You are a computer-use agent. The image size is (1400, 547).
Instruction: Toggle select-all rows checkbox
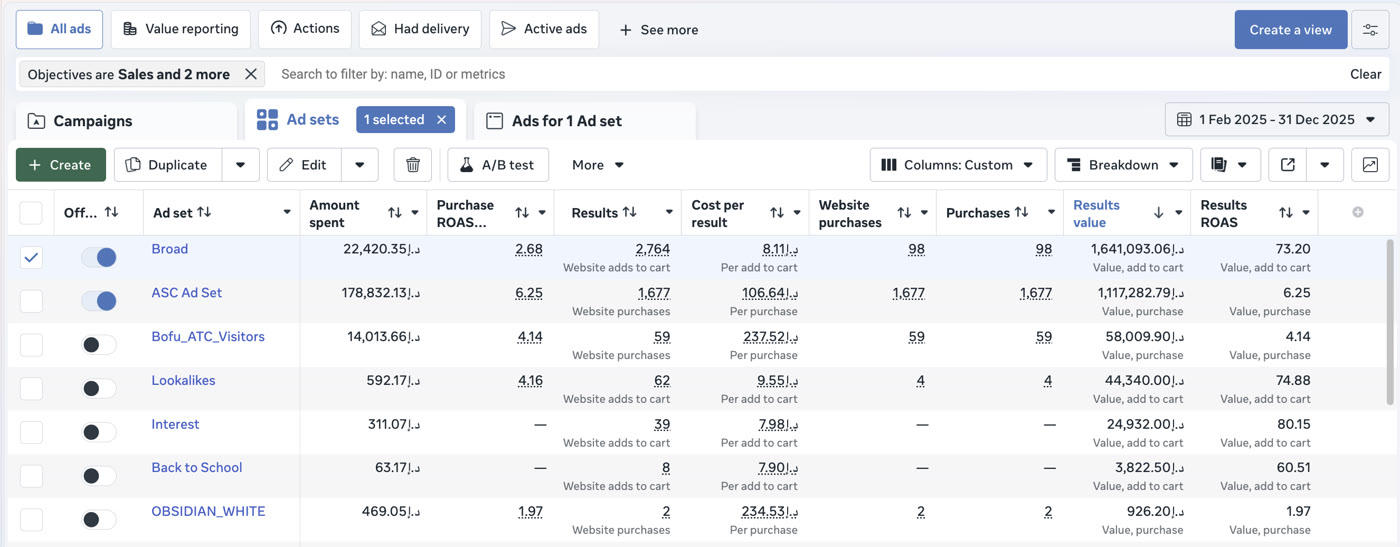point(31,212)
